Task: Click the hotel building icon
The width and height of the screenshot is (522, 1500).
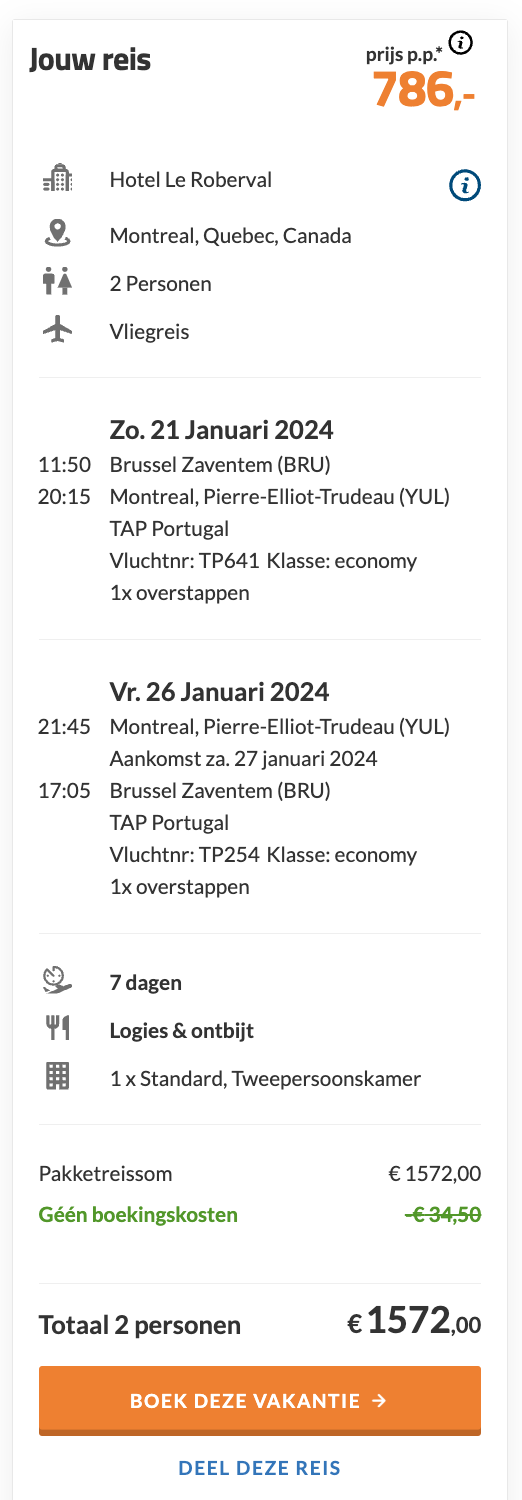Action: [58, 180]
